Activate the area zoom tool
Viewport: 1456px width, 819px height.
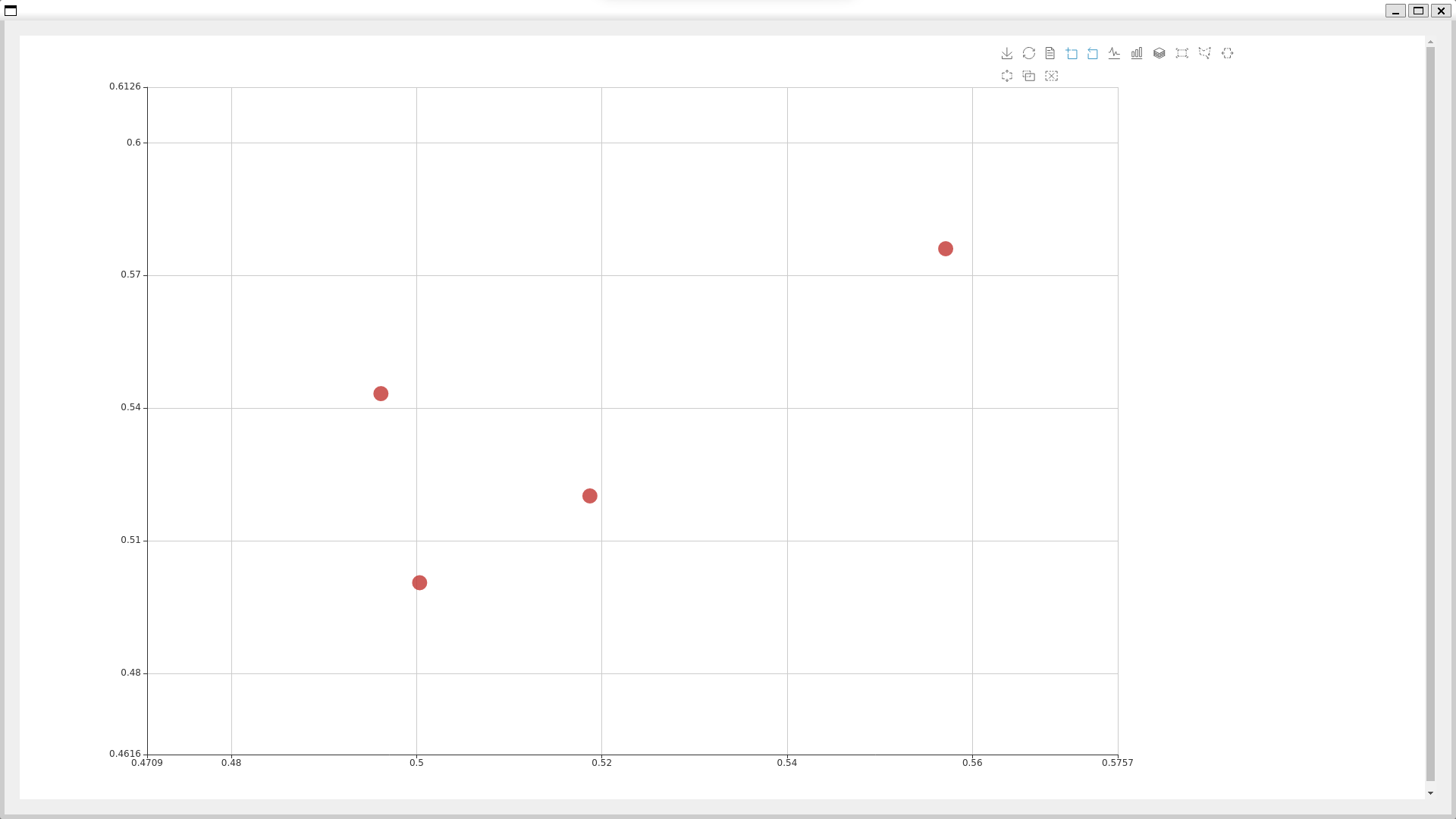[1072, 53]
